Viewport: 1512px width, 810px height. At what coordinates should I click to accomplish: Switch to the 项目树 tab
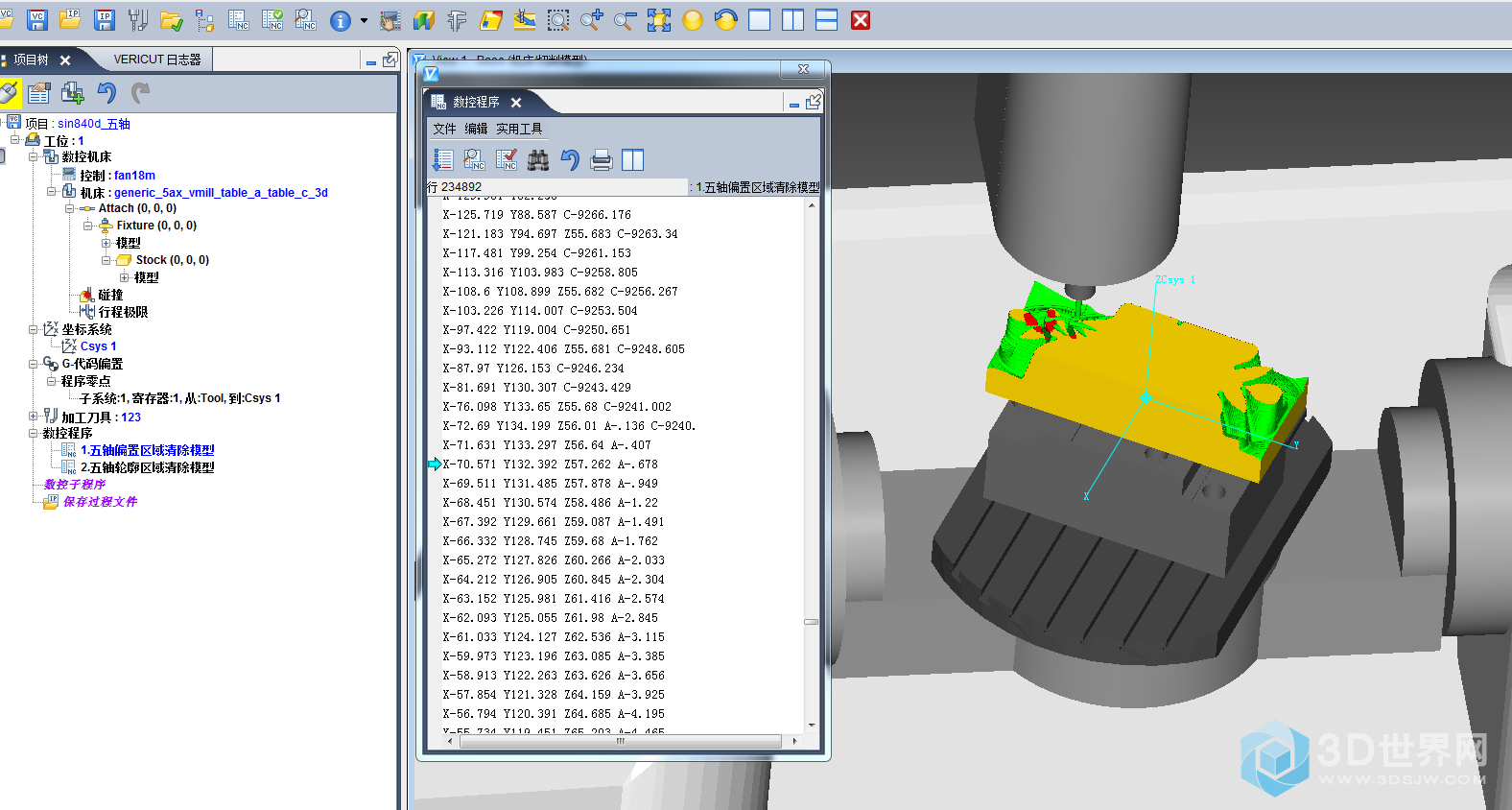tap(32, 60)
